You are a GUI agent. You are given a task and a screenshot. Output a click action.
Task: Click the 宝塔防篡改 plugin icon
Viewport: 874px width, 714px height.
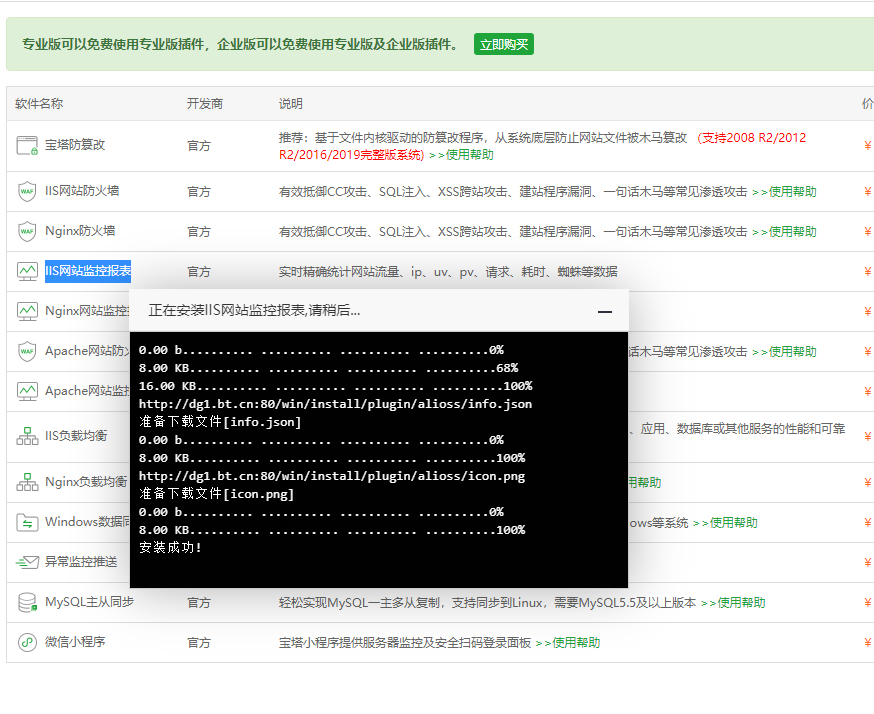tap(27, 145)
